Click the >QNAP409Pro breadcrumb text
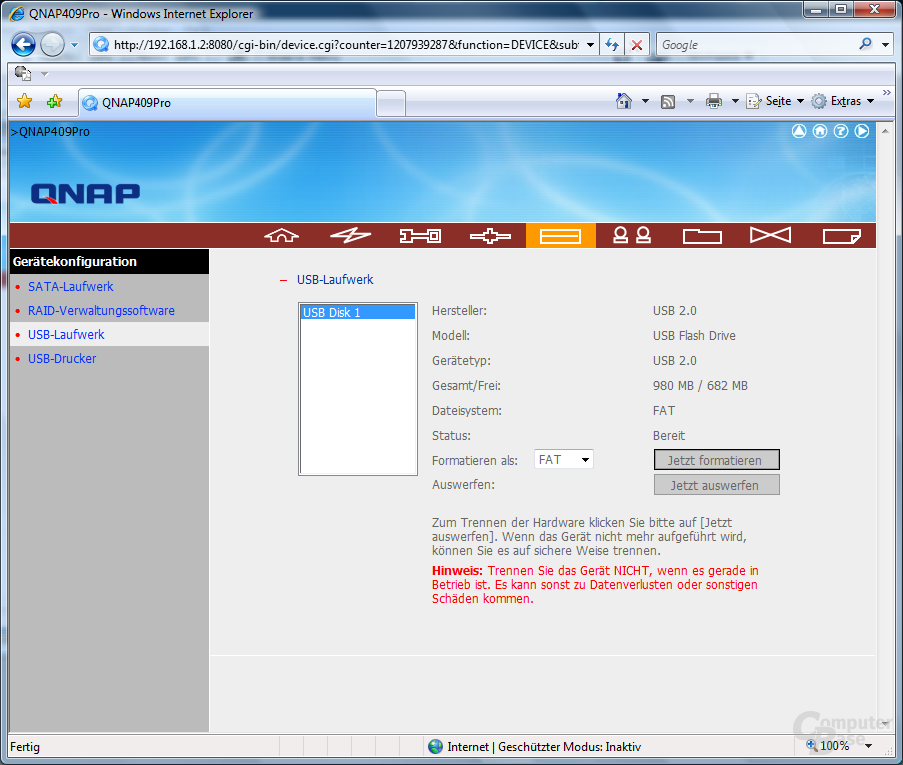Screen dimensions: 903x765 (x=51, y=131)
